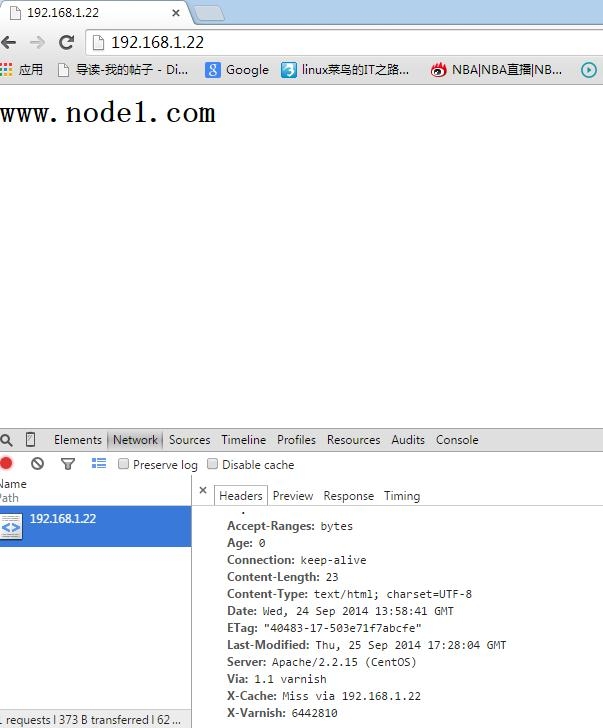Viewport: 603px width, 728px height.
Task: Open a new browser tab
Action: [209, 14]
